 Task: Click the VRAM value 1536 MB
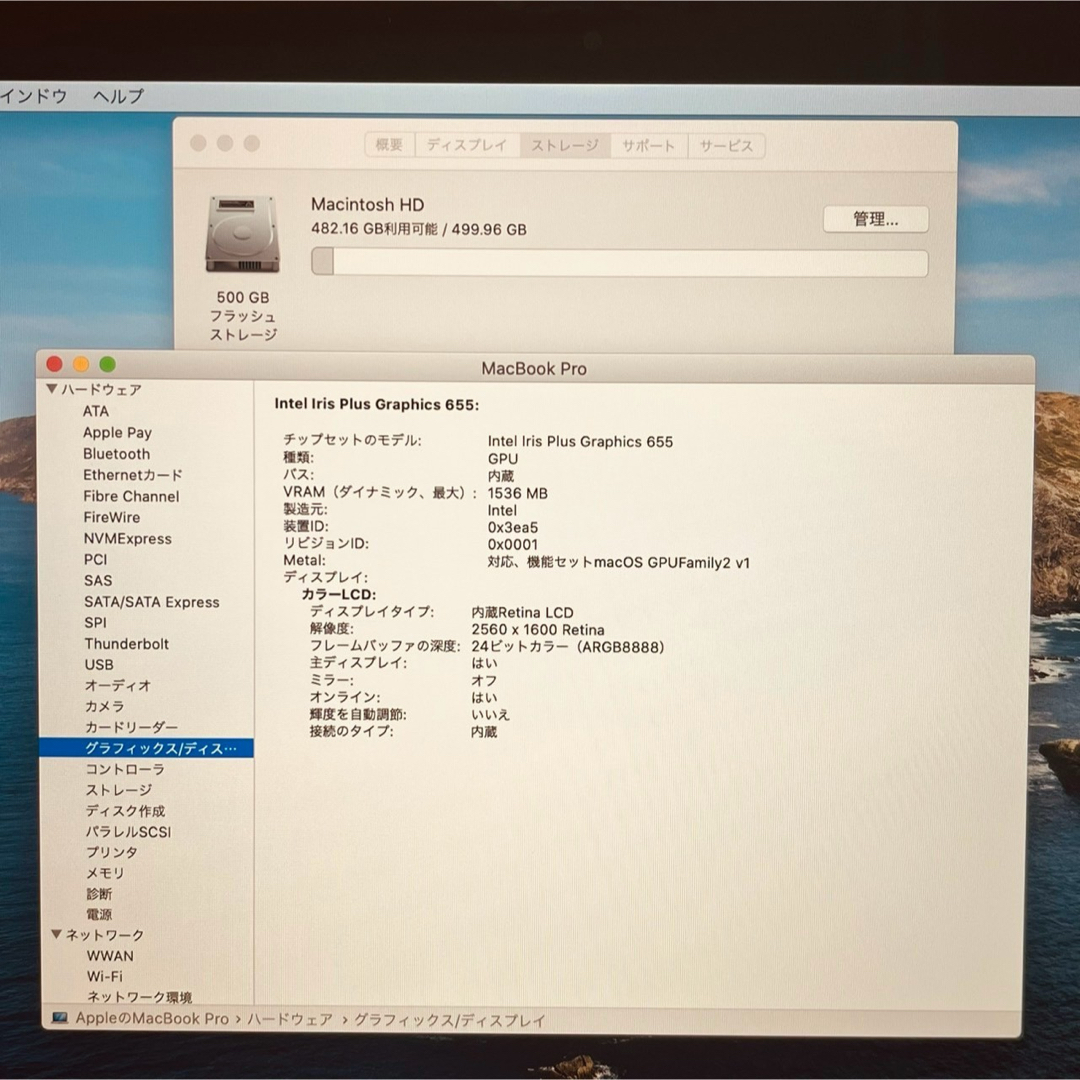click(517, 493)
